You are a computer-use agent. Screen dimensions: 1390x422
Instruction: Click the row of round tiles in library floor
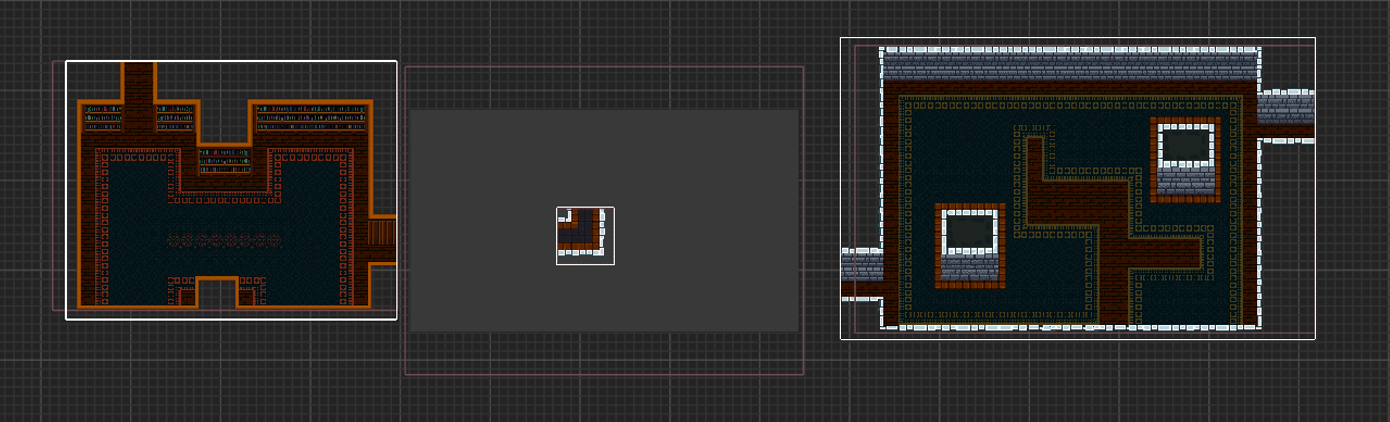pyautogui.click(x=223, y=240)
